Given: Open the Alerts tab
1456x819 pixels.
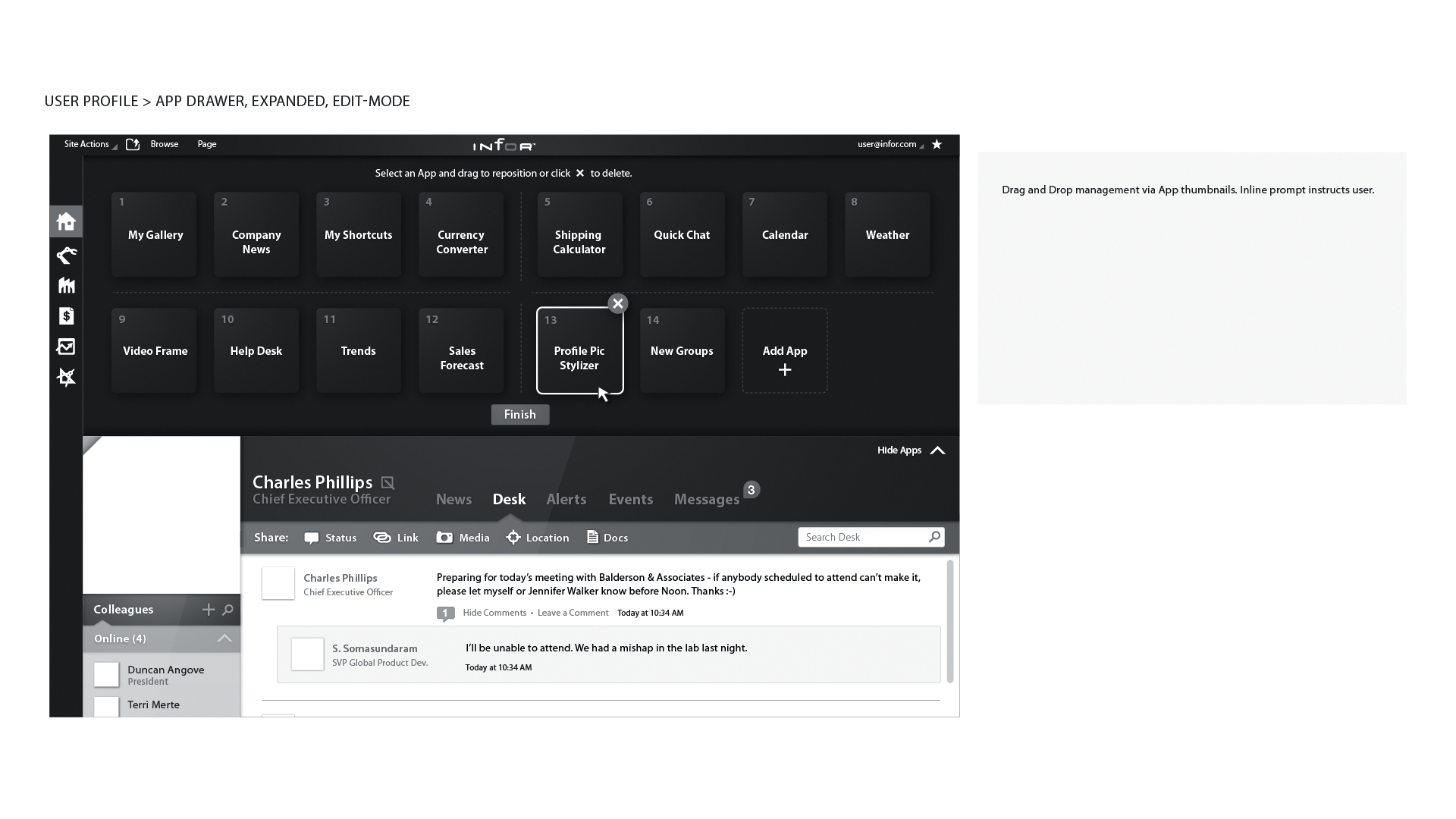Looking at the screenshot, I should [566, 499].
